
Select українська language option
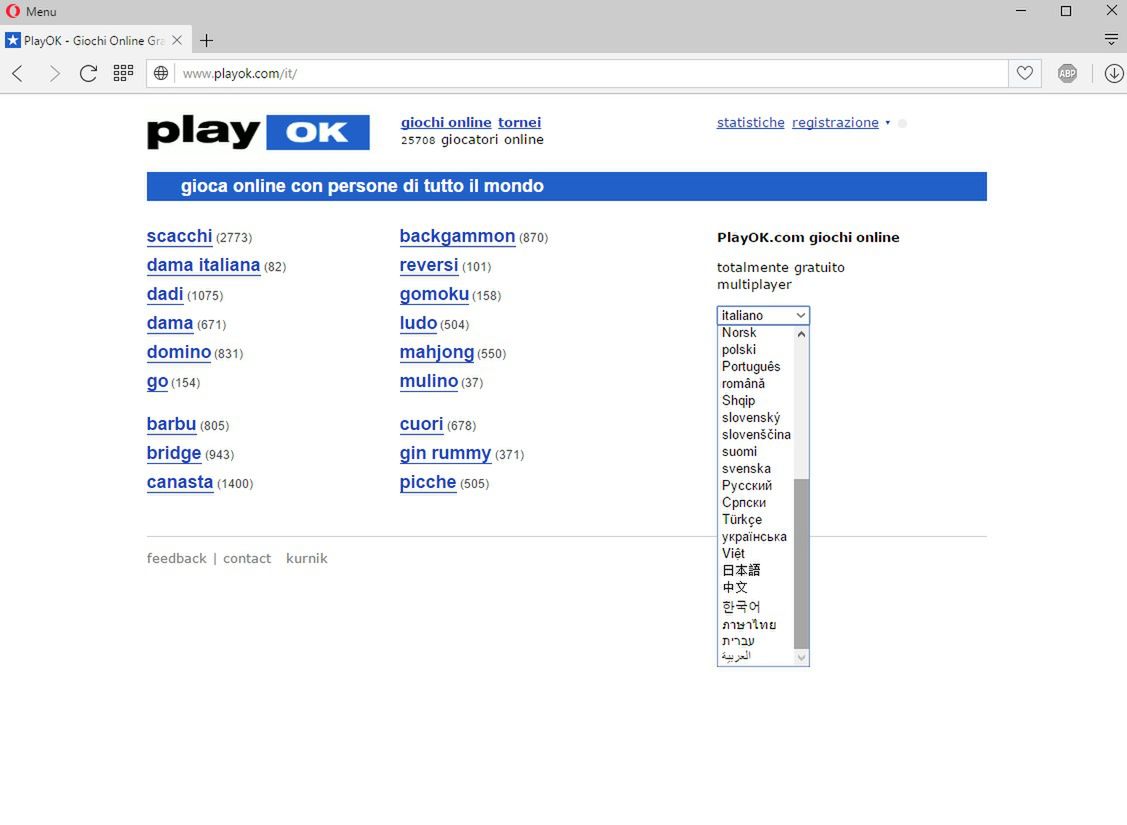(756, 536)
